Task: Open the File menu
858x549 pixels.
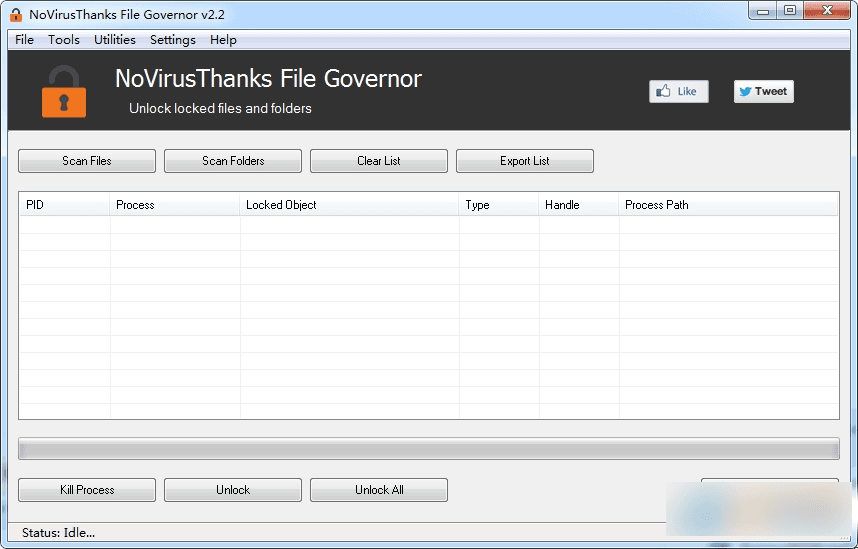Action: (24, 40)
